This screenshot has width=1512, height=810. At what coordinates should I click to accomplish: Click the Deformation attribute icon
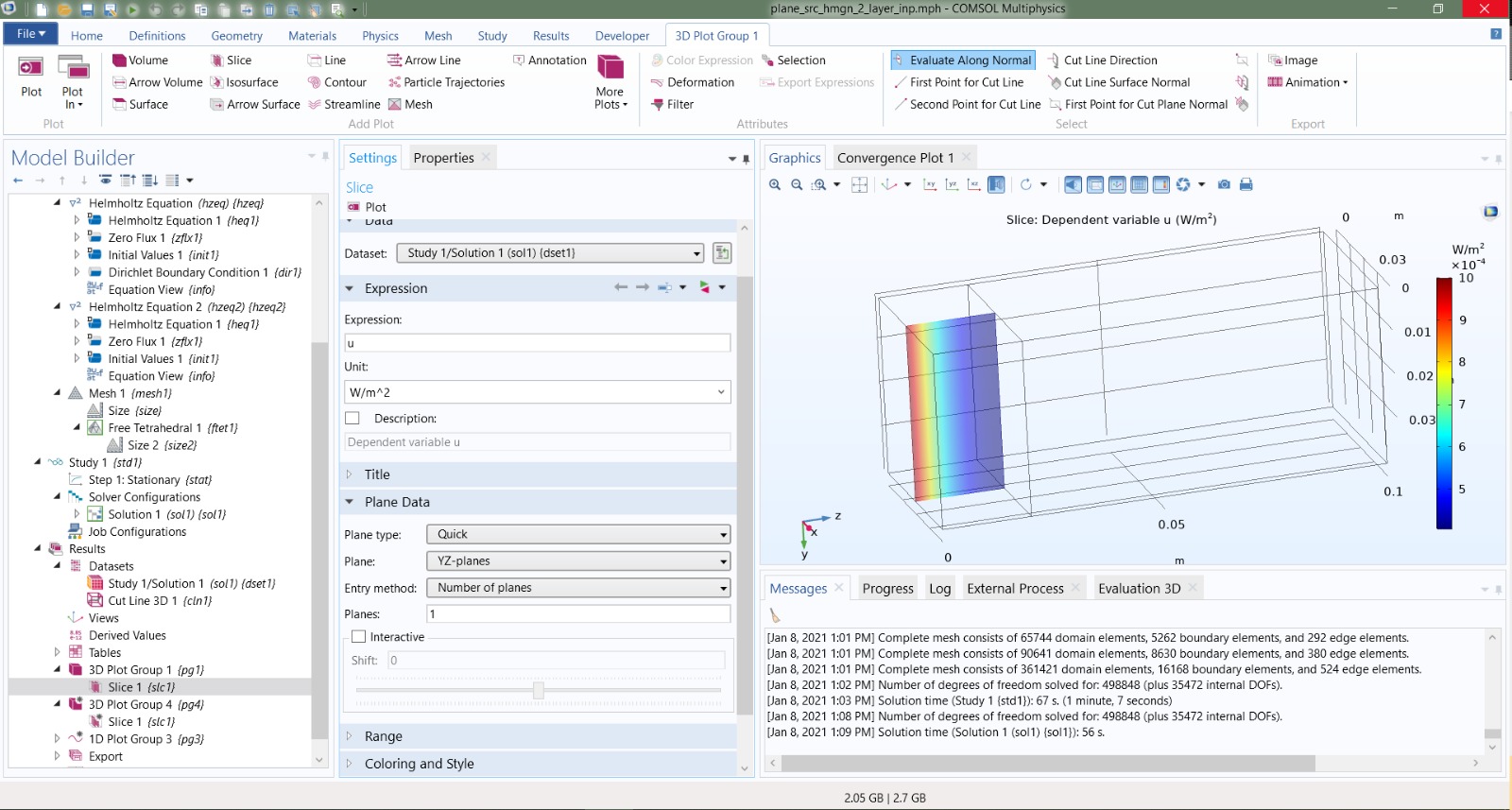point(657,82)
